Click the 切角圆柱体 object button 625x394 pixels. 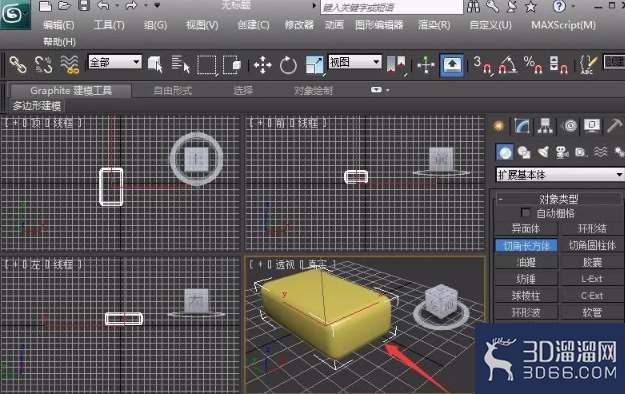(592, 246)
